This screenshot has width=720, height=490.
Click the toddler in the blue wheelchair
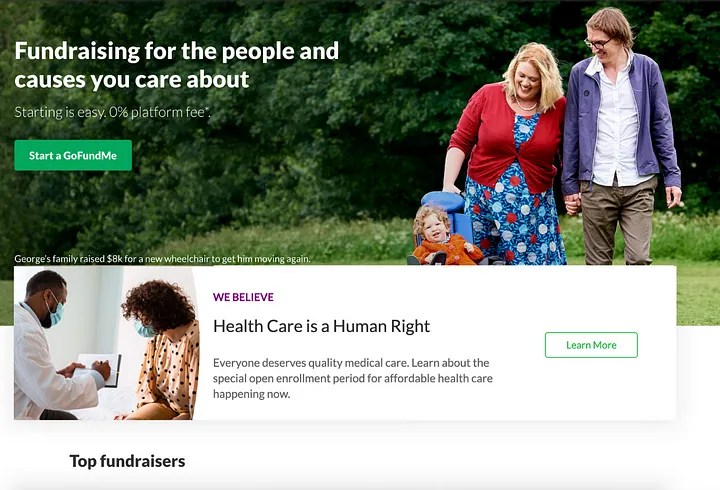pos(441,239)
